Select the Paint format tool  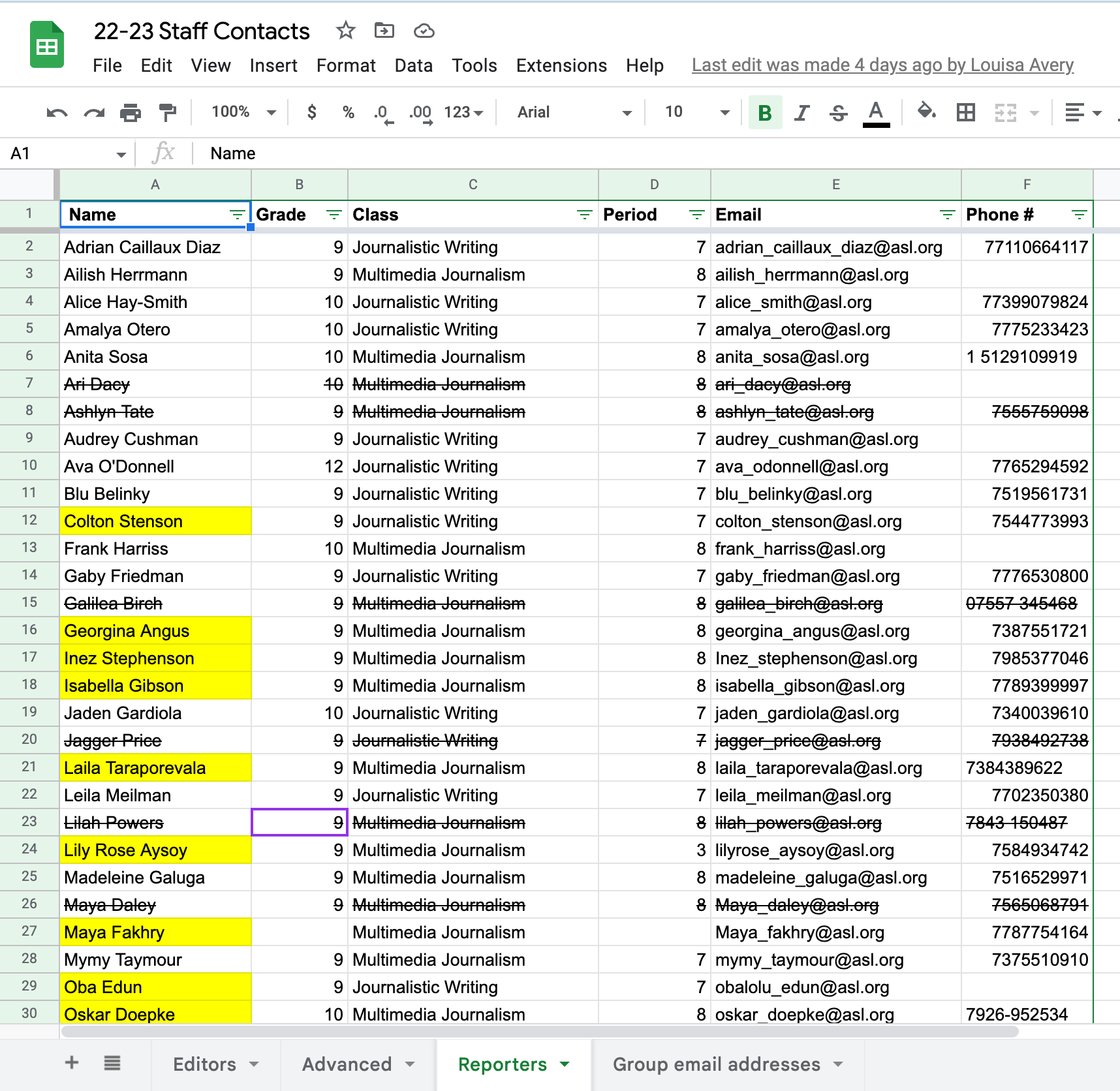pos(168,113)
